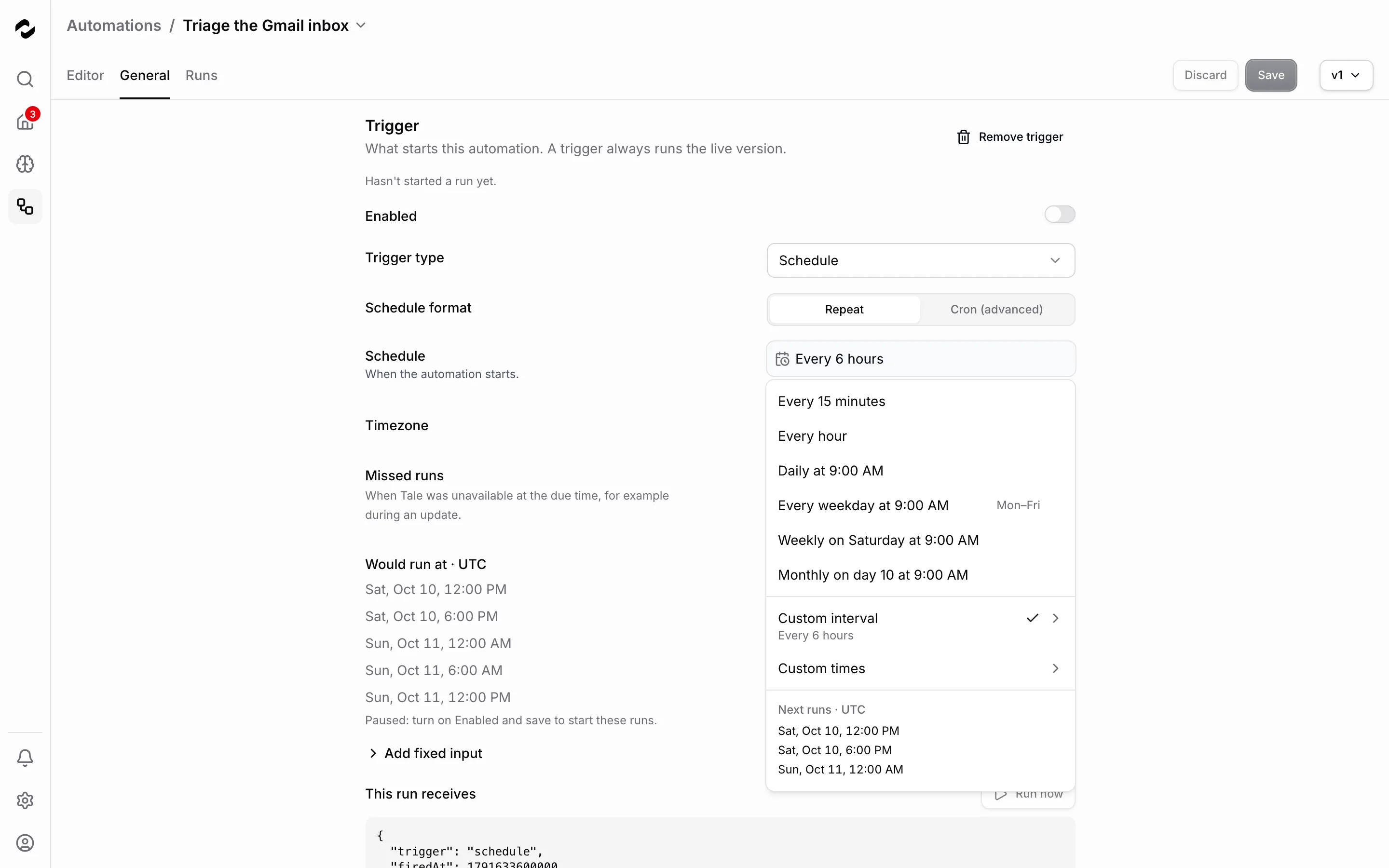The image size is (1389, 868).
Task: Select the Repeat schedule format
Action: (x=844, y=310)
